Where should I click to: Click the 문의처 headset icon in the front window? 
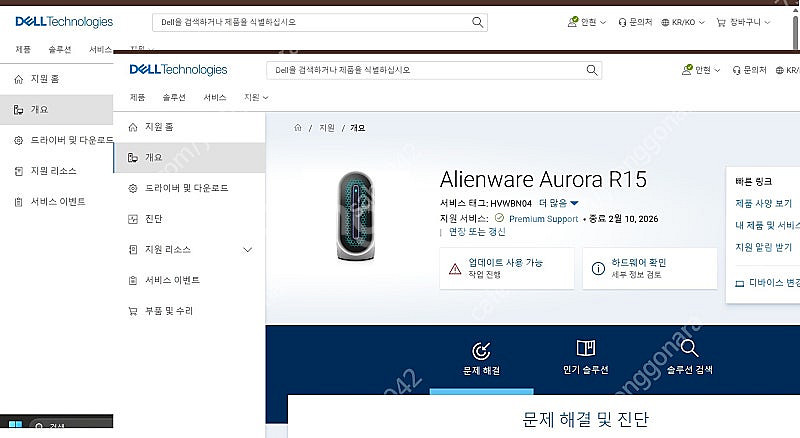(736, 70)
